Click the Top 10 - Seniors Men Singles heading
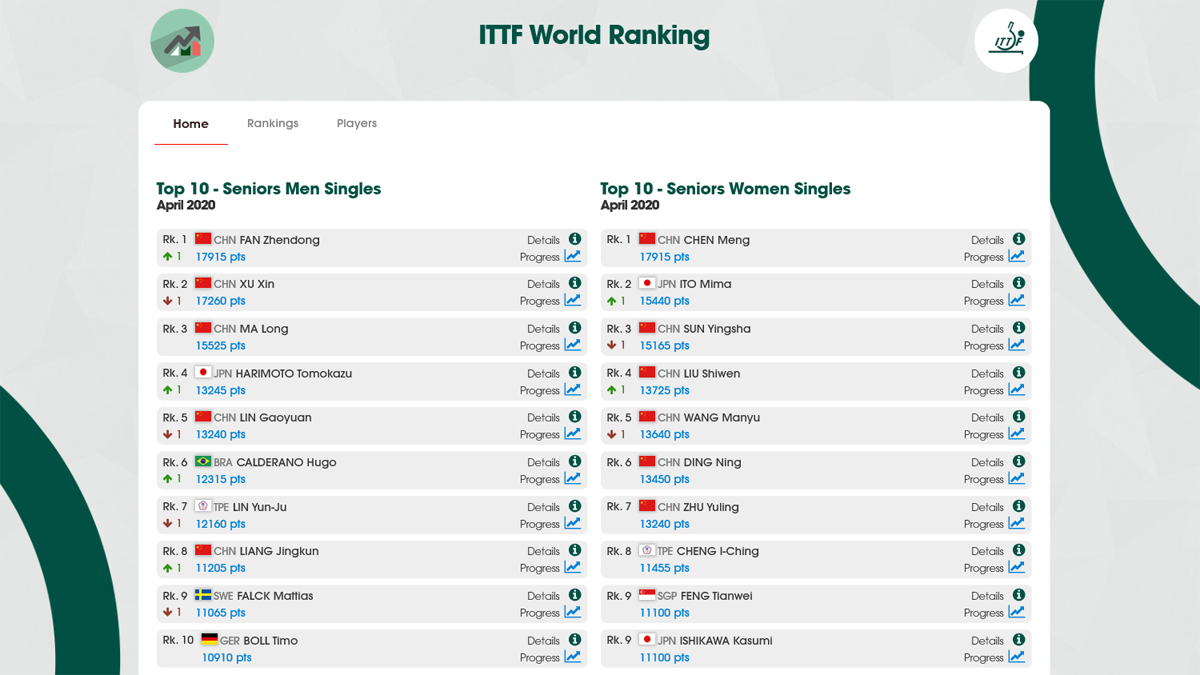The height and width of the screenshot is (675, 1200). (268, 188)
